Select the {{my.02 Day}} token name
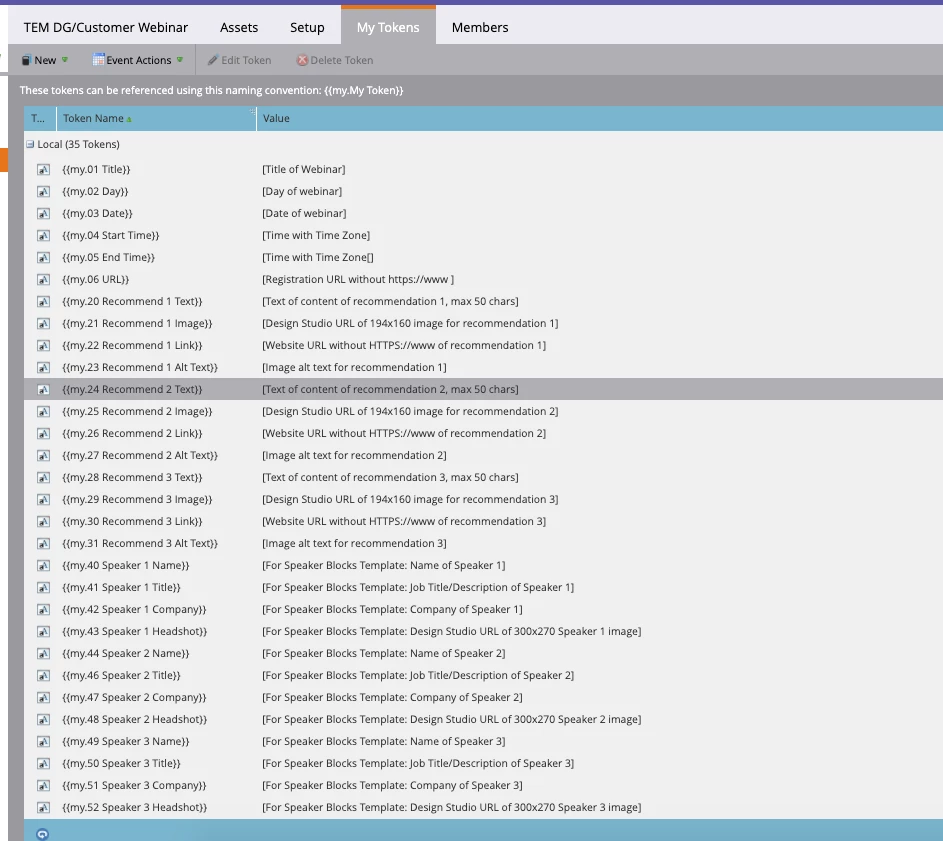 point(95,191)
